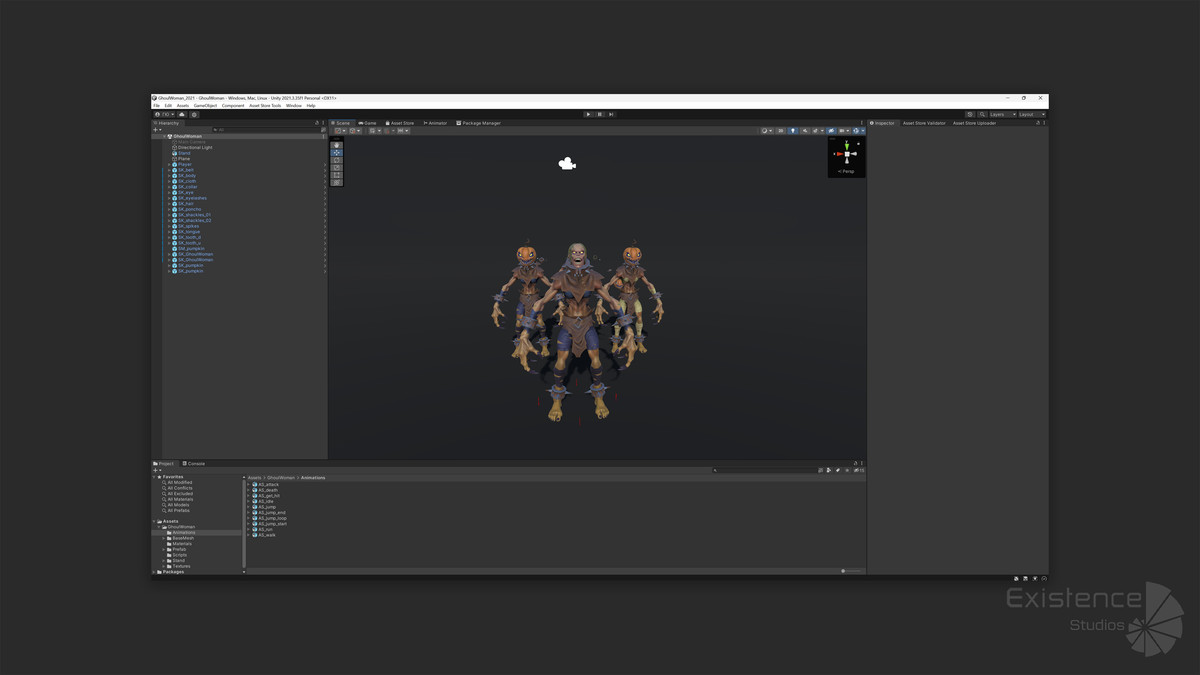This screenshot has height=675, width=1200.
Task: Open the Layers dropdown
Action: (1002, 114)
